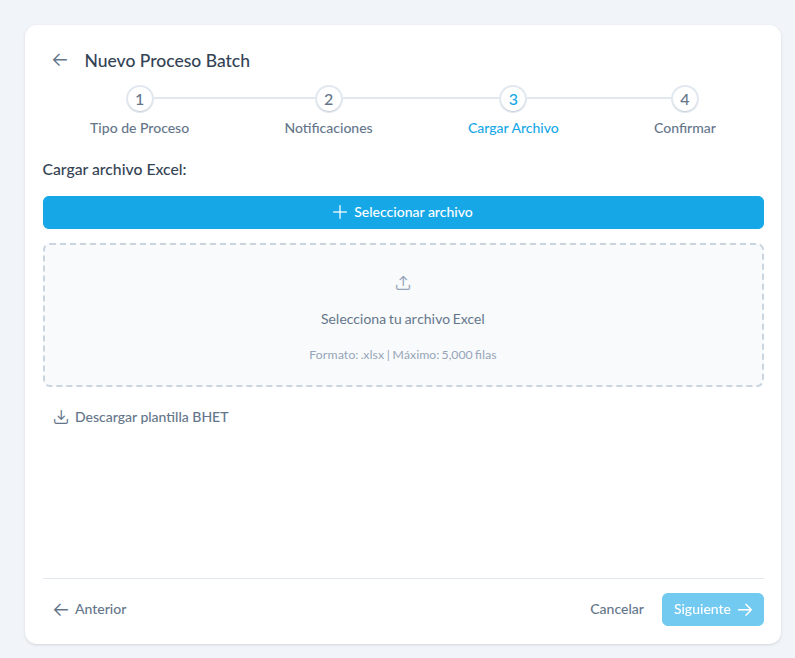
Task: Click the Descargar plantilla BHET link
Action: pos(151,417)
